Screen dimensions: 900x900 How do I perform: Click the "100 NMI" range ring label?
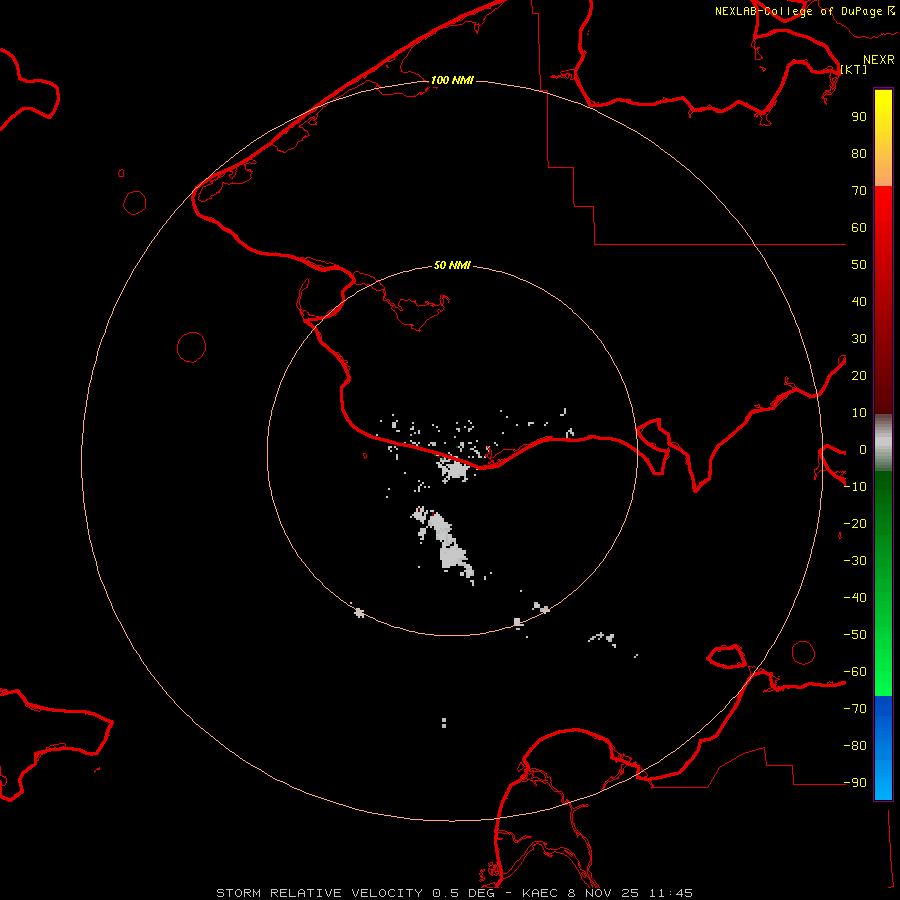(x=452, y=80)
